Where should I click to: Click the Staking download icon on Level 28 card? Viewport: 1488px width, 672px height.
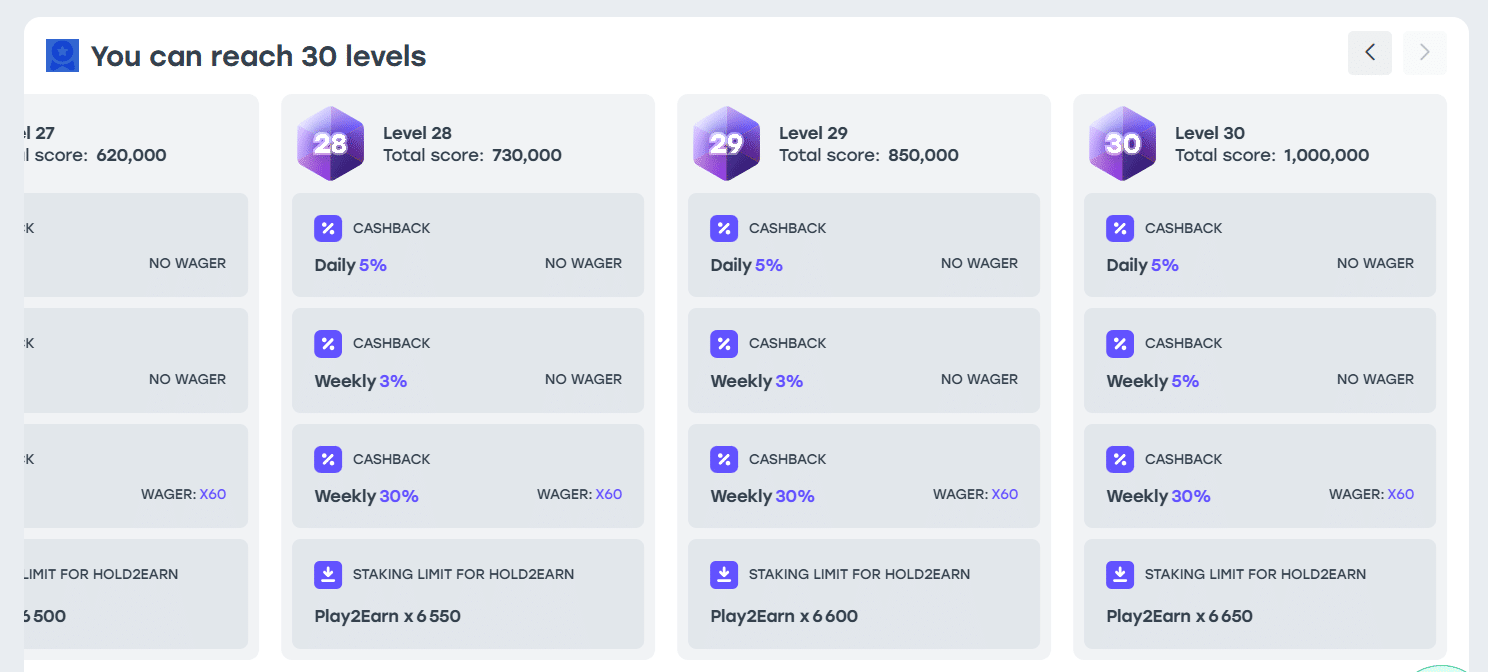point(328,574)
